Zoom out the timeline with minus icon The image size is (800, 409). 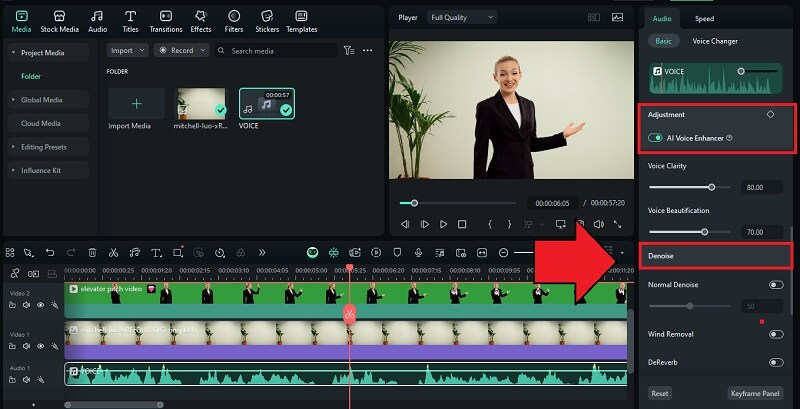pos(504,252)
